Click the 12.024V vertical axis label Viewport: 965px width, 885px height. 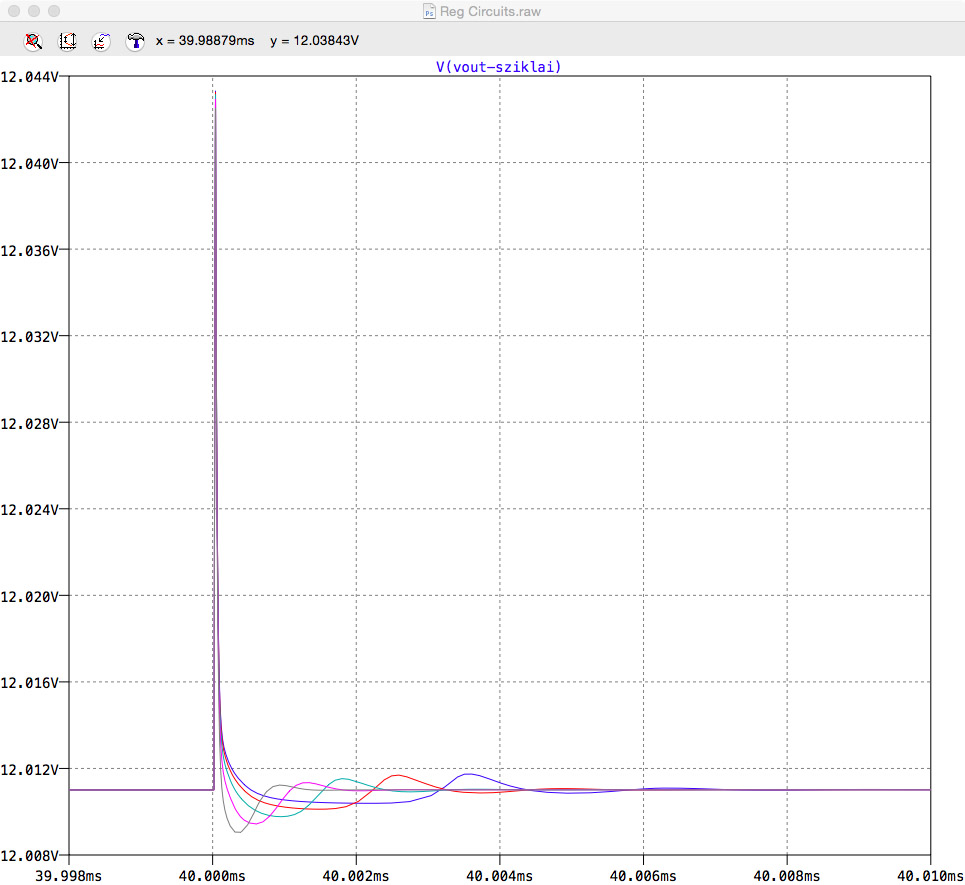point(30,510)
